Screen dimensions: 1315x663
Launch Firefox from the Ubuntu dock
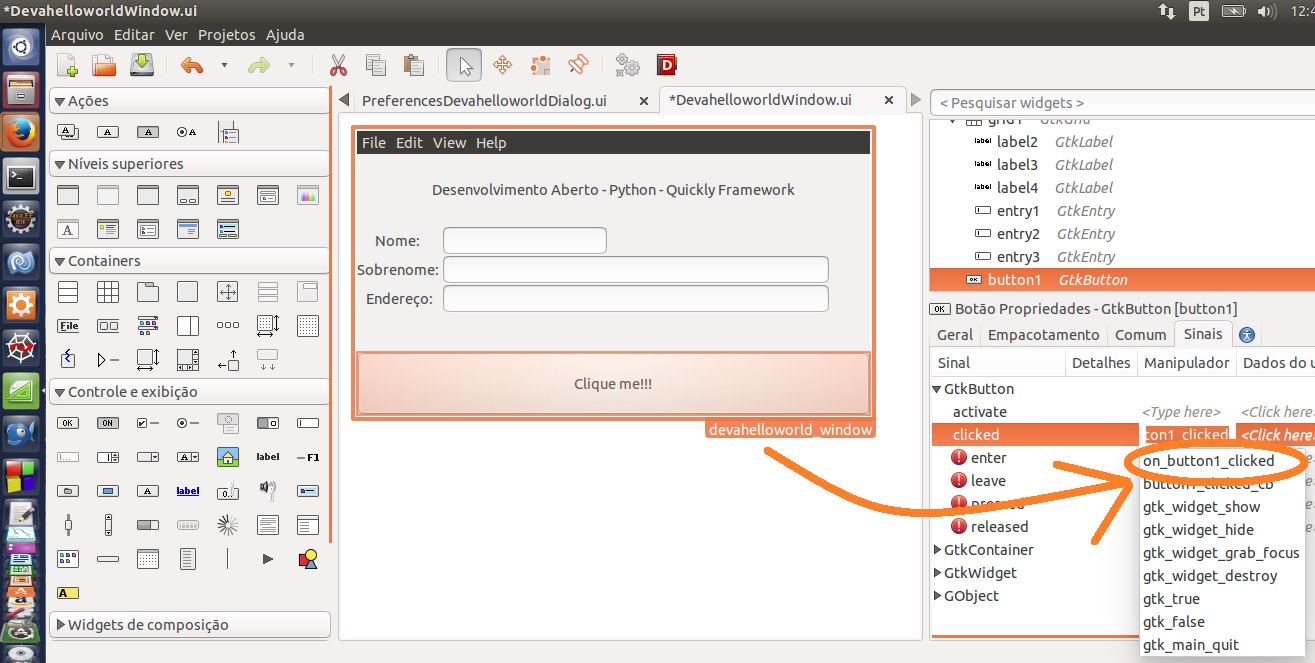click(x=22, y=133)
